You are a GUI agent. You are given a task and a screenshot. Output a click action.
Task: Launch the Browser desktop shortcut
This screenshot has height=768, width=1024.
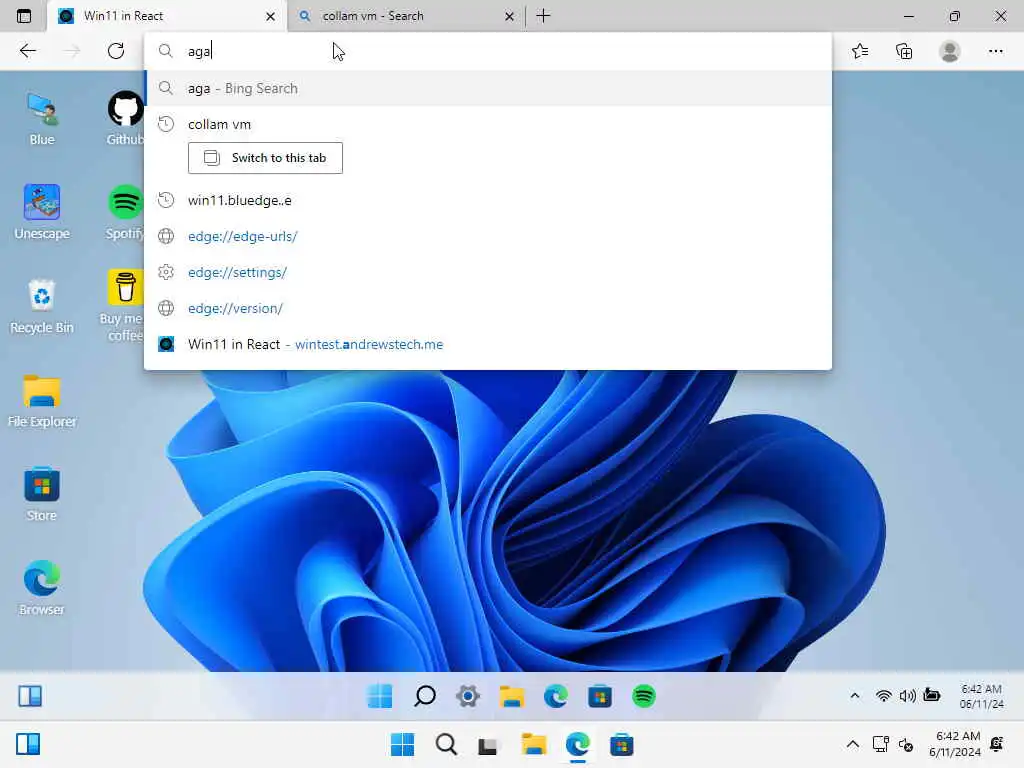click(42, 588)
